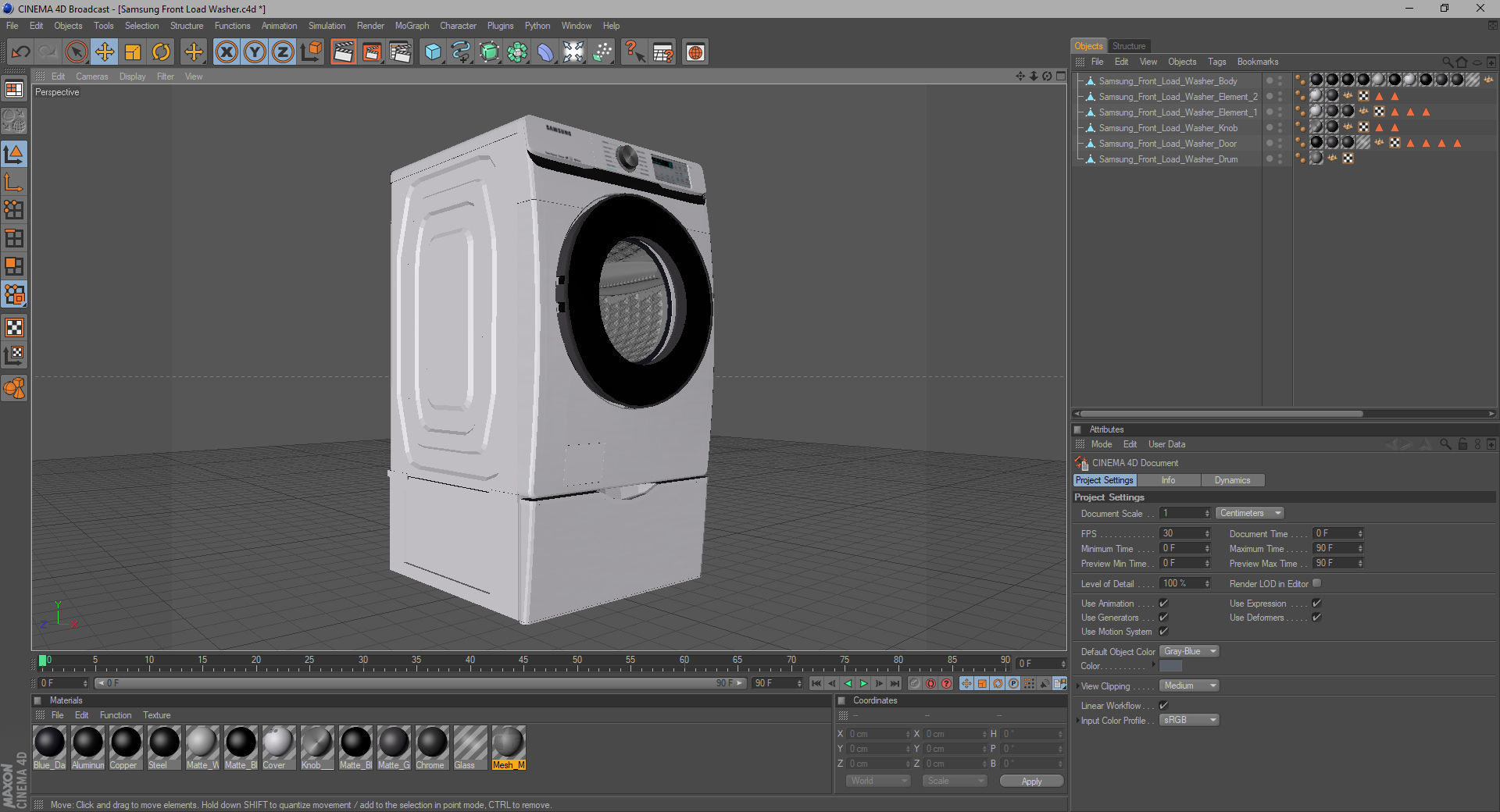Viewport: 1500px width, 812px height.
Task: Click the coordinate system cube icon
Action: 311,52
